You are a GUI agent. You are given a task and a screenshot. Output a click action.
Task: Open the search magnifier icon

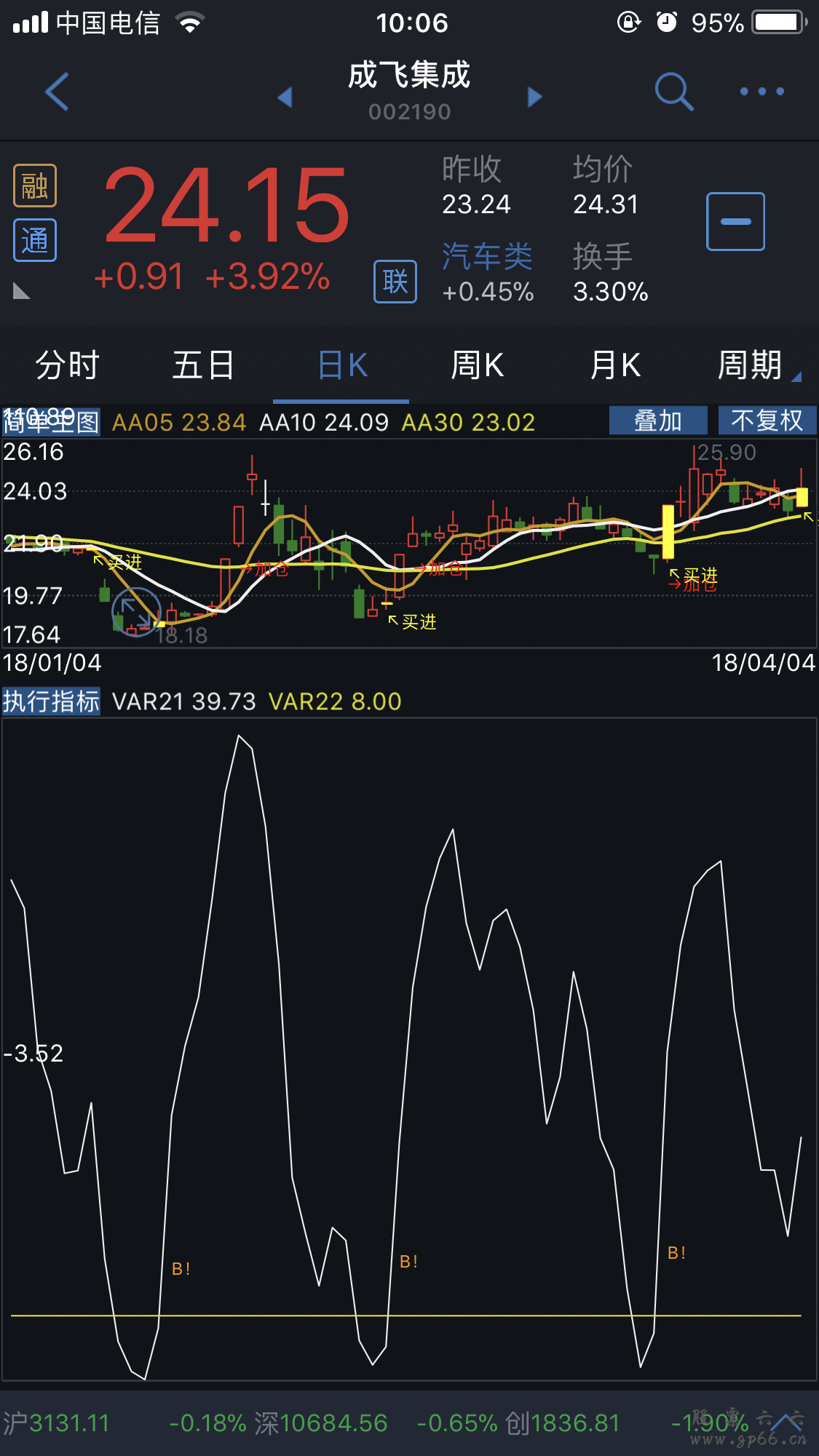tap(674, 92)
